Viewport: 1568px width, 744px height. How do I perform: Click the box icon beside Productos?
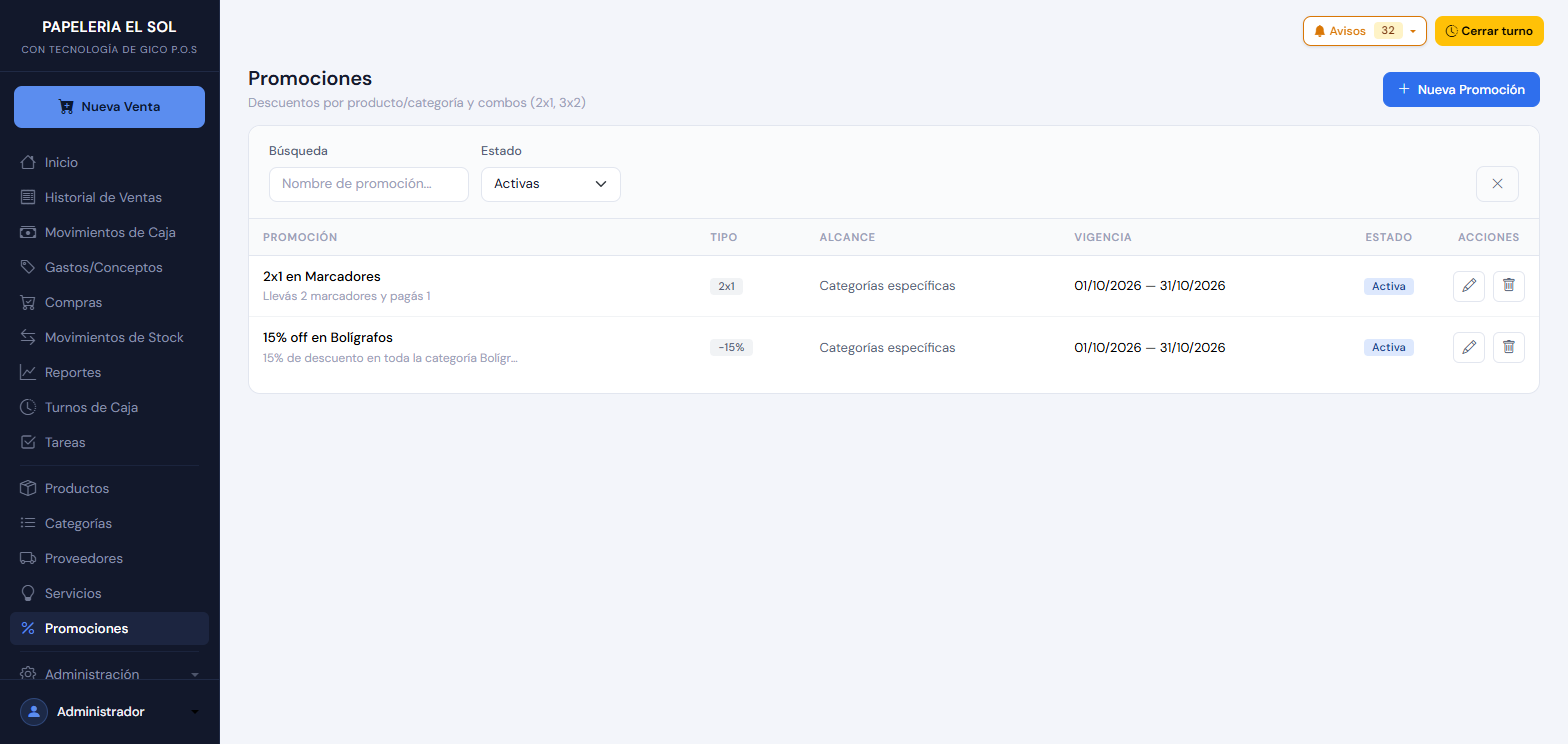tap(28, 488)
